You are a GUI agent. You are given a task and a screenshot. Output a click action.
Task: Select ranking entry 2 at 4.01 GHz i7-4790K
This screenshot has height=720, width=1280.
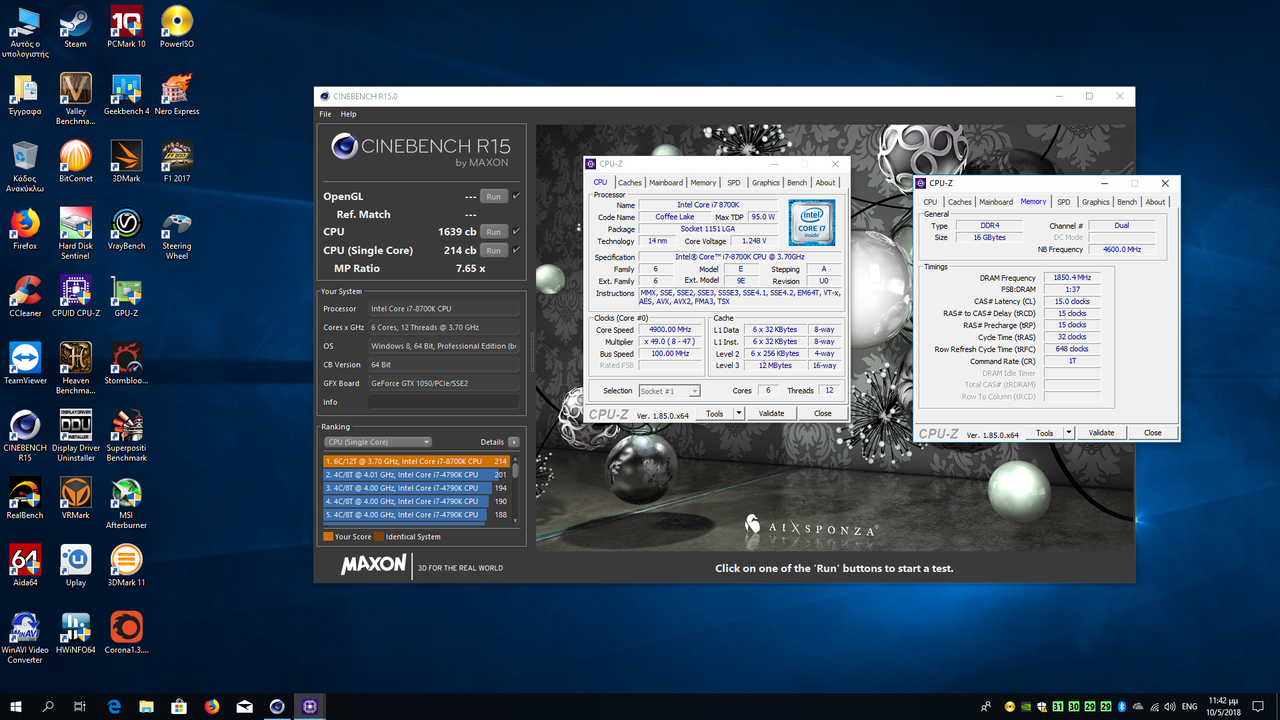pyautogui.click(x=416, y=475)
